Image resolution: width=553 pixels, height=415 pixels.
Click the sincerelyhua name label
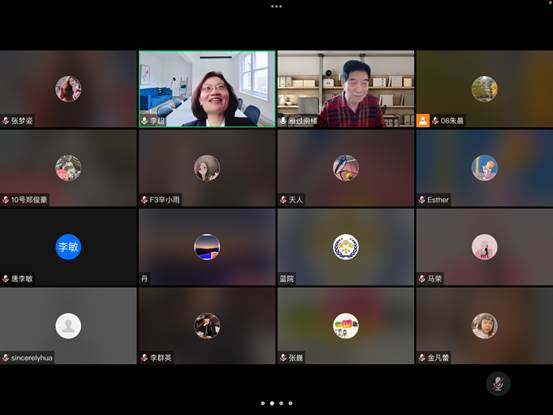32,358
